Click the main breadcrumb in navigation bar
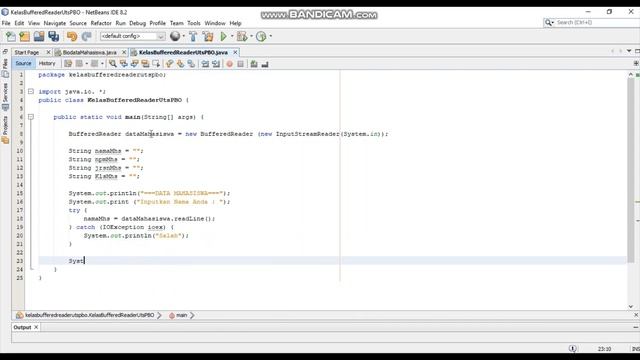Viewport: 640px width, 360px height. coord(181,315)
